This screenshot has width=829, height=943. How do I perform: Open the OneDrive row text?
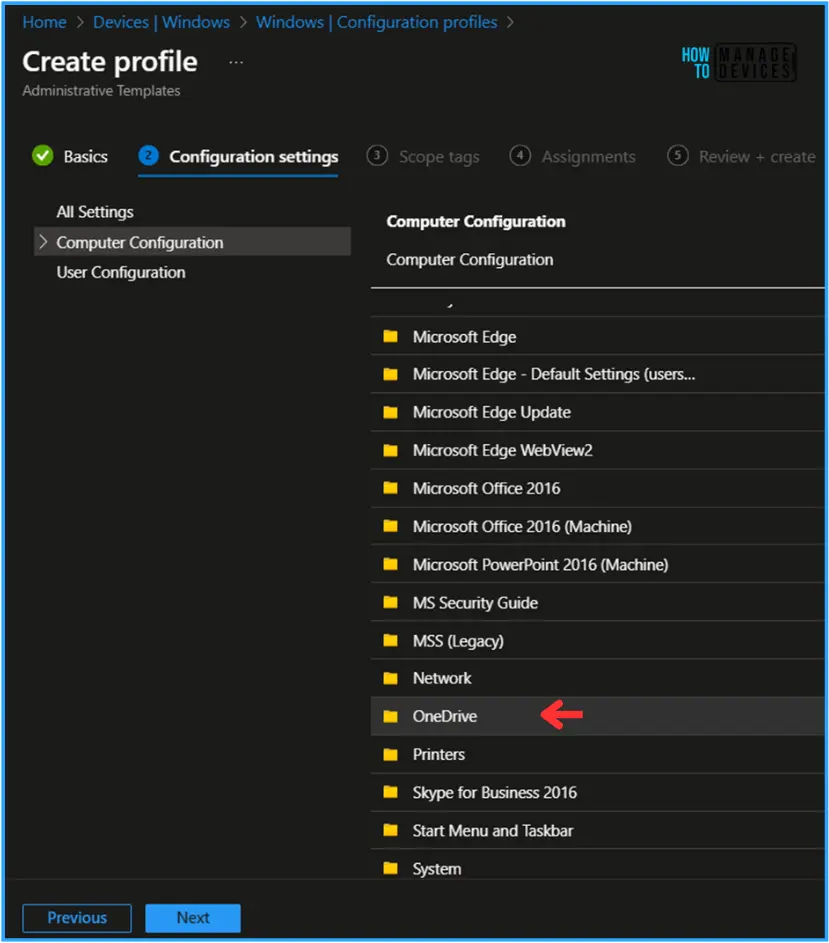pos(445,716)
